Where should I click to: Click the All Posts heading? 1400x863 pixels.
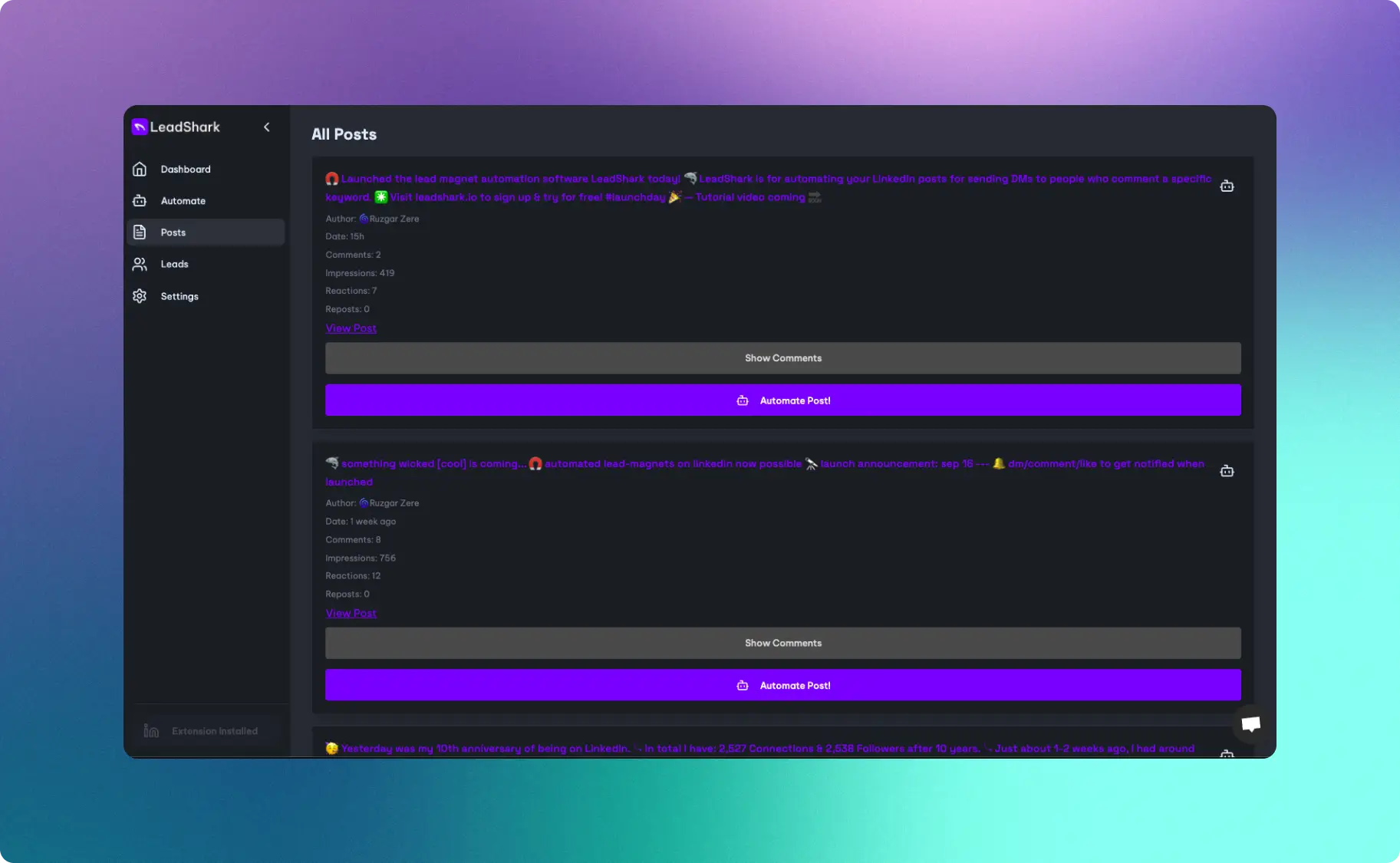(x=344, y=133)
